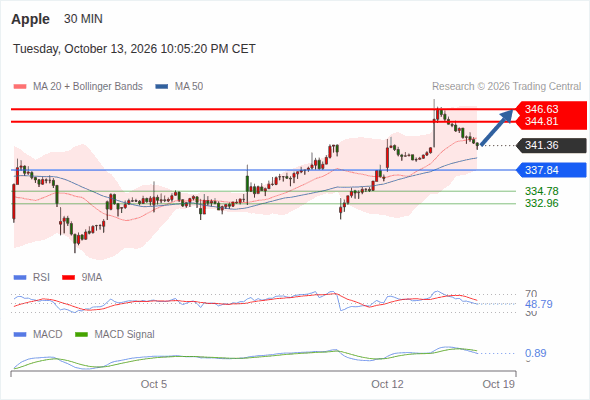Click the MACD Signal legend label
The image size is (590, 400).
pos(125,335)
